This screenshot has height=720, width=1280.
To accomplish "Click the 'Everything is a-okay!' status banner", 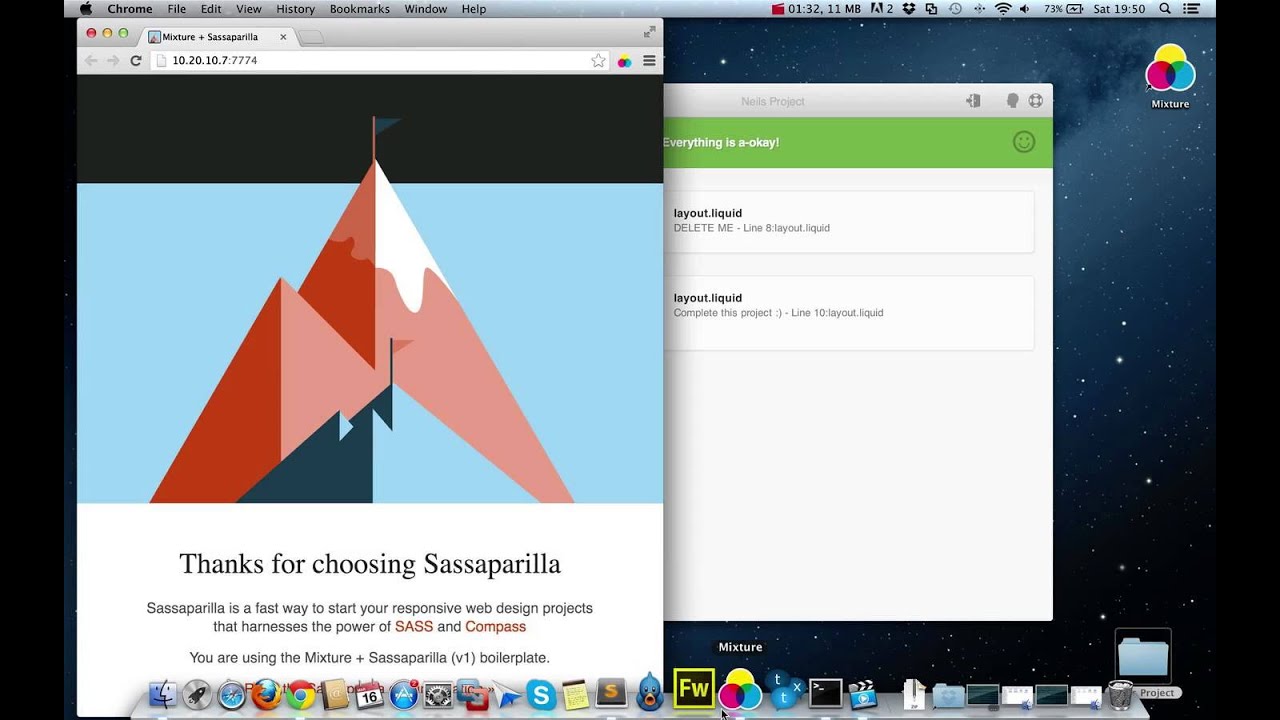I will click(858, 142).
